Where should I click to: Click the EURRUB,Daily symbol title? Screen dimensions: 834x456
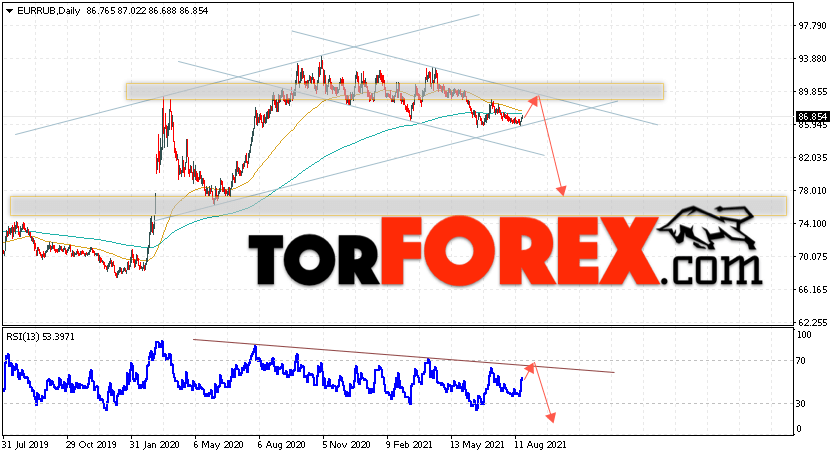pyautogui.click(x=49, y=11)
